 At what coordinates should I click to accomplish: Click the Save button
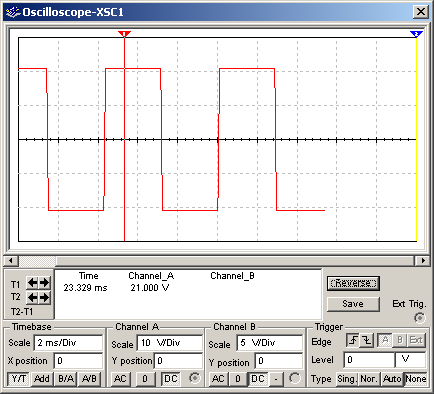click(353, 304)
